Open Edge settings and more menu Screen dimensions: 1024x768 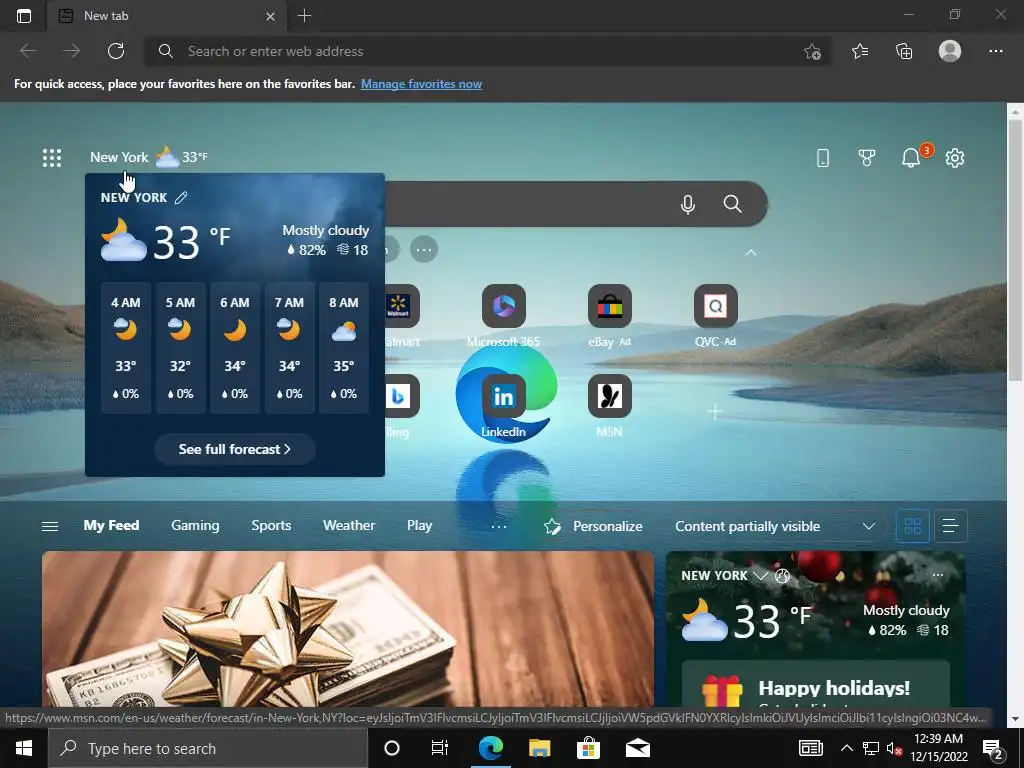coord(995,51)
